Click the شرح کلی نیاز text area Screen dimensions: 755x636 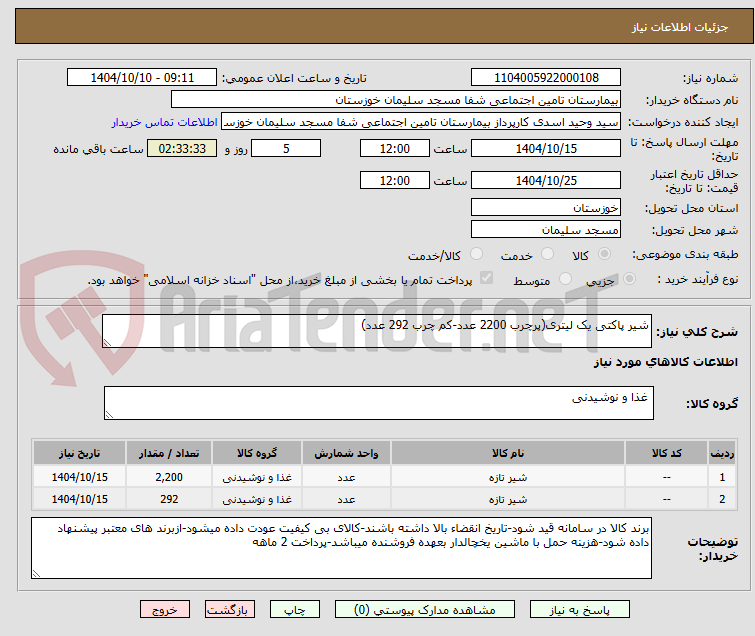coord(377,331)
